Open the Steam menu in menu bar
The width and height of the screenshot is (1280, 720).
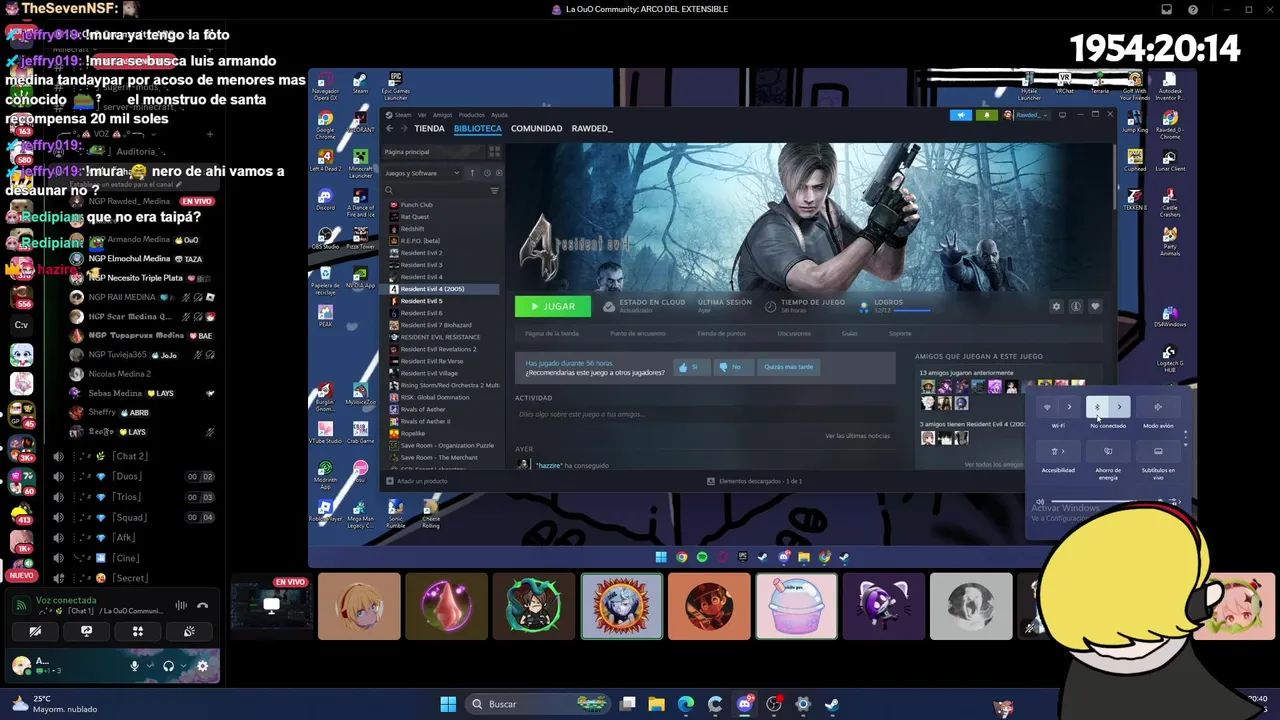(403, 115)
